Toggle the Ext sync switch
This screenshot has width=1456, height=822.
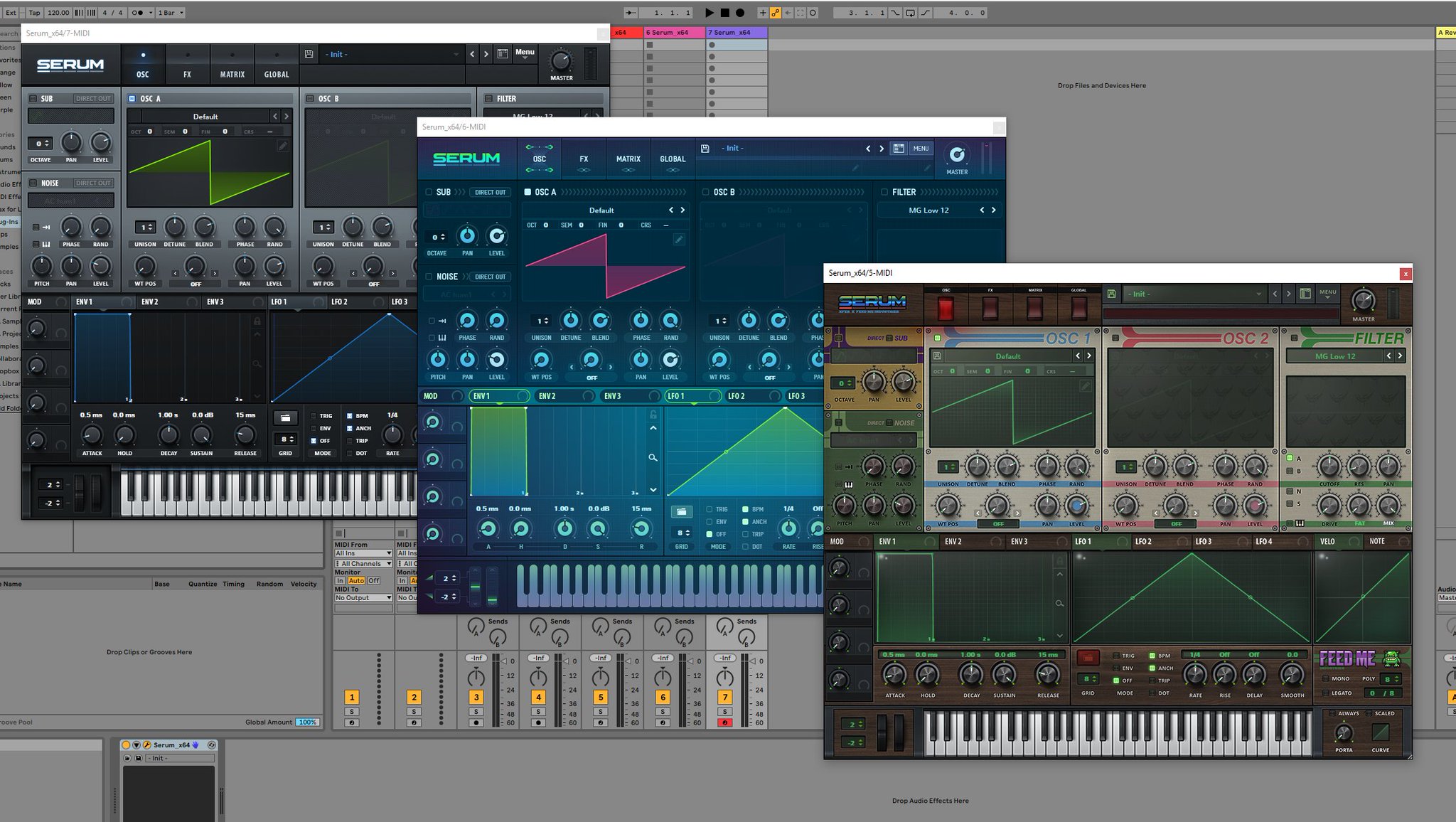pyautogui.click(x=11, y=12)
